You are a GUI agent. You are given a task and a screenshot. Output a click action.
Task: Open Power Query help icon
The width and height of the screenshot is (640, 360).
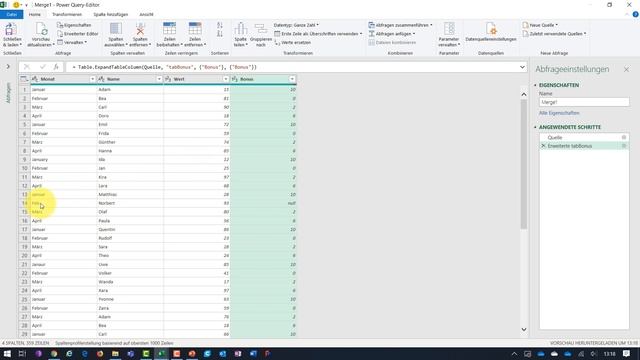(636, 14)
